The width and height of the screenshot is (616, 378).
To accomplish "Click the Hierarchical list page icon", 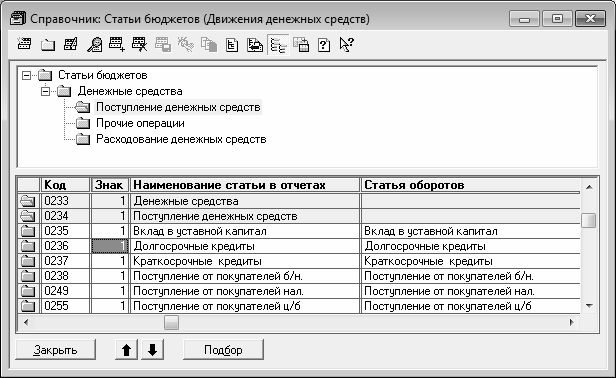I will click(232, 45).
